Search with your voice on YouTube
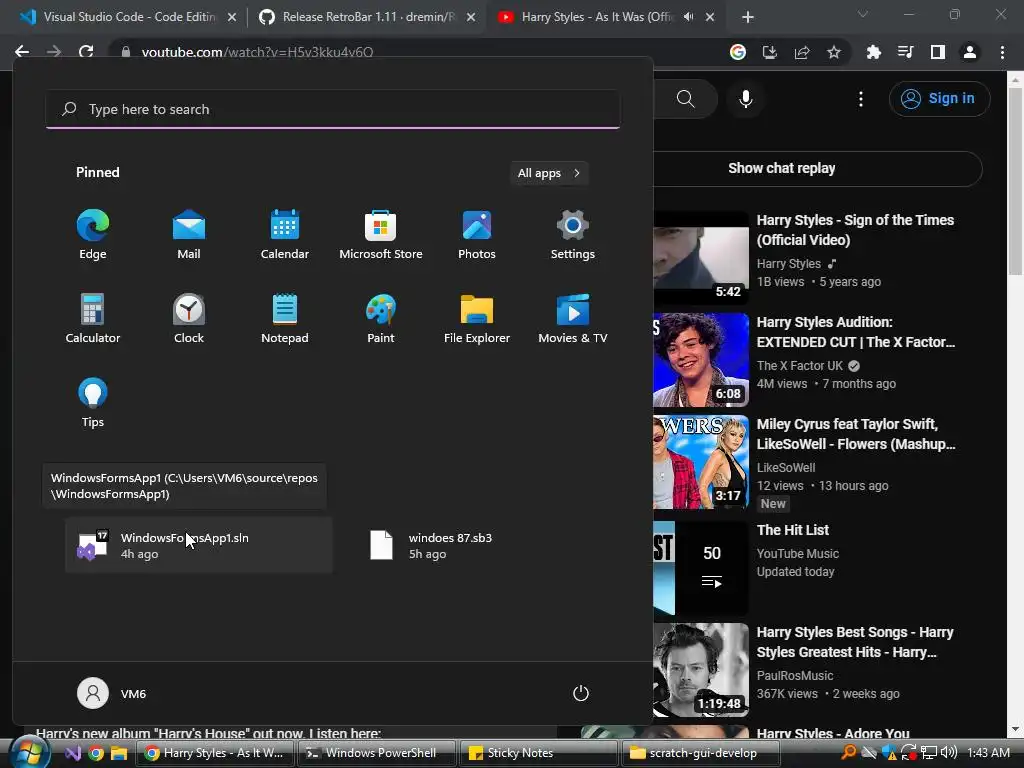1024x768 pixels. pos(746,99)
